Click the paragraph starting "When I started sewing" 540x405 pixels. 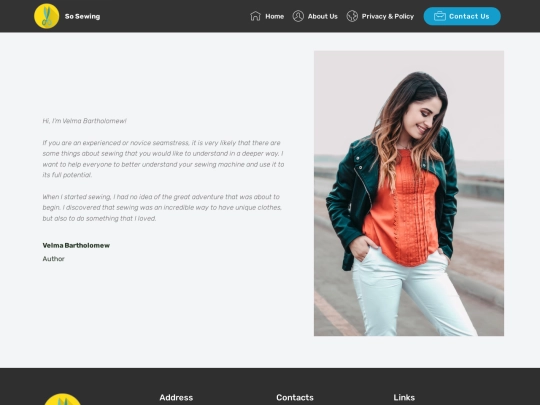(x=162, y=207)
